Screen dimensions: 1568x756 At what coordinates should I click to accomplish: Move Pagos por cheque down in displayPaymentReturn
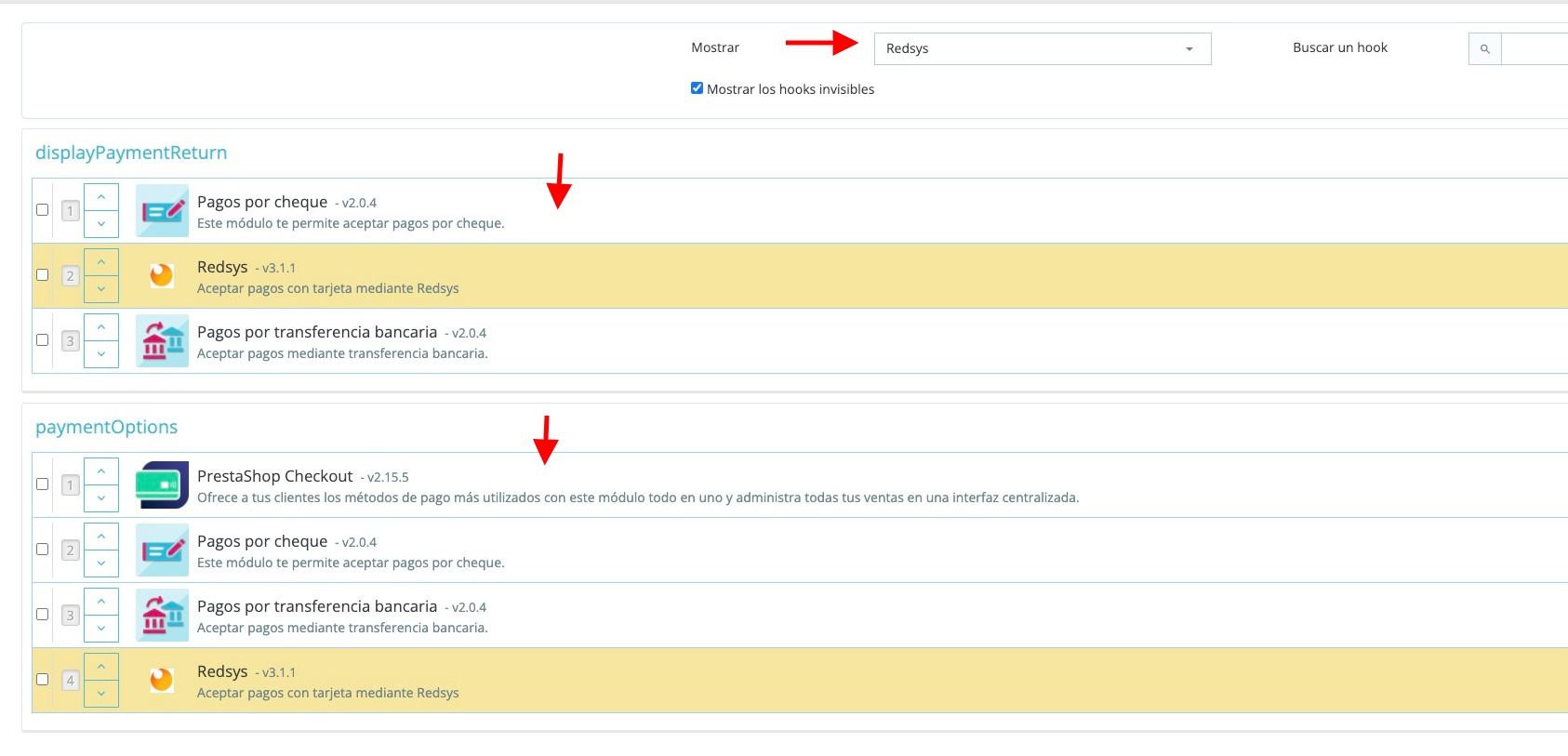(x=101, y=224)
